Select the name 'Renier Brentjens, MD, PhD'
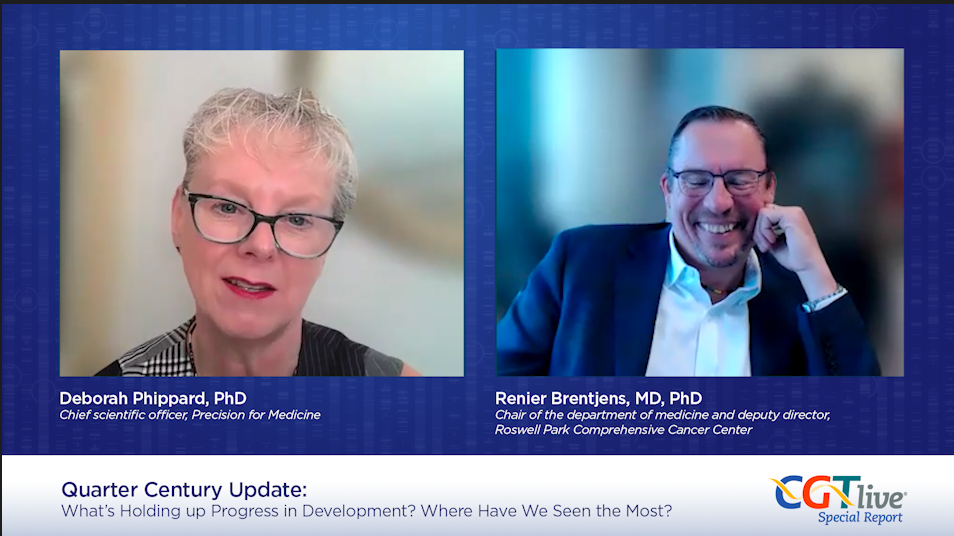The width and height of the screenshot is (954, 536). click(598, 399)
